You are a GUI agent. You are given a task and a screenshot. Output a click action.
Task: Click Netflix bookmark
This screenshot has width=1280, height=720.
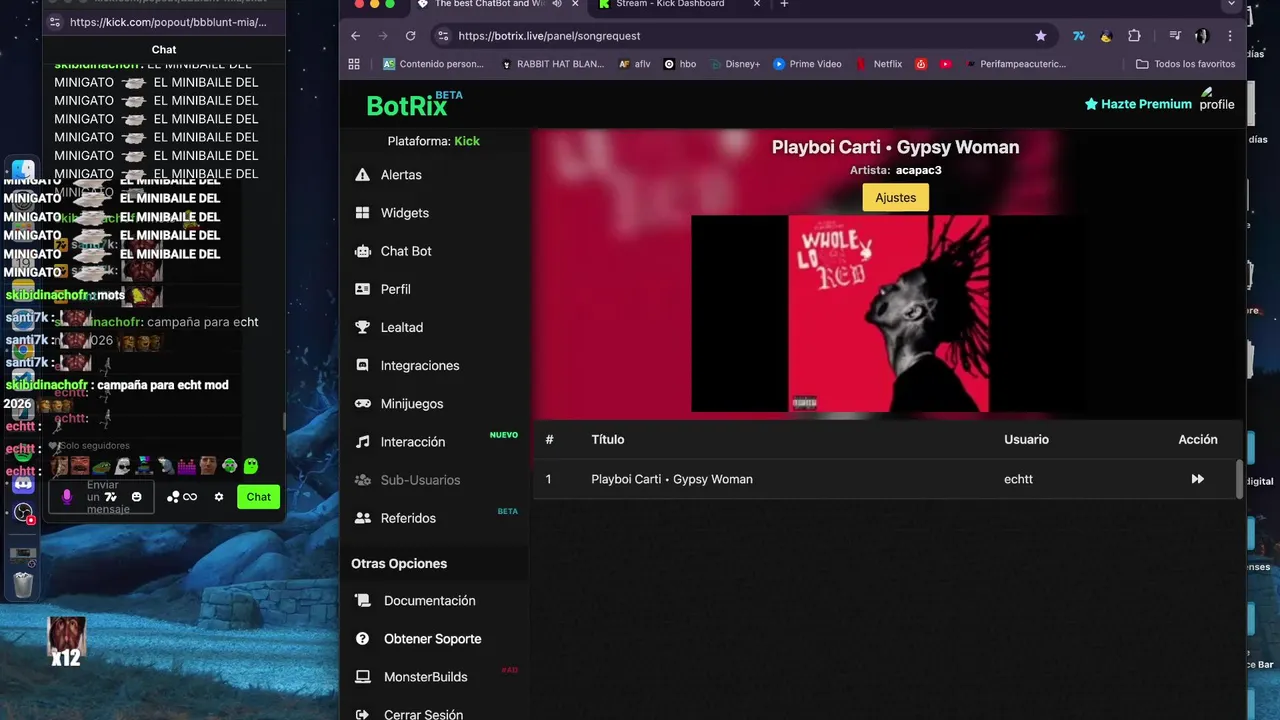click(x=879, y=64)
